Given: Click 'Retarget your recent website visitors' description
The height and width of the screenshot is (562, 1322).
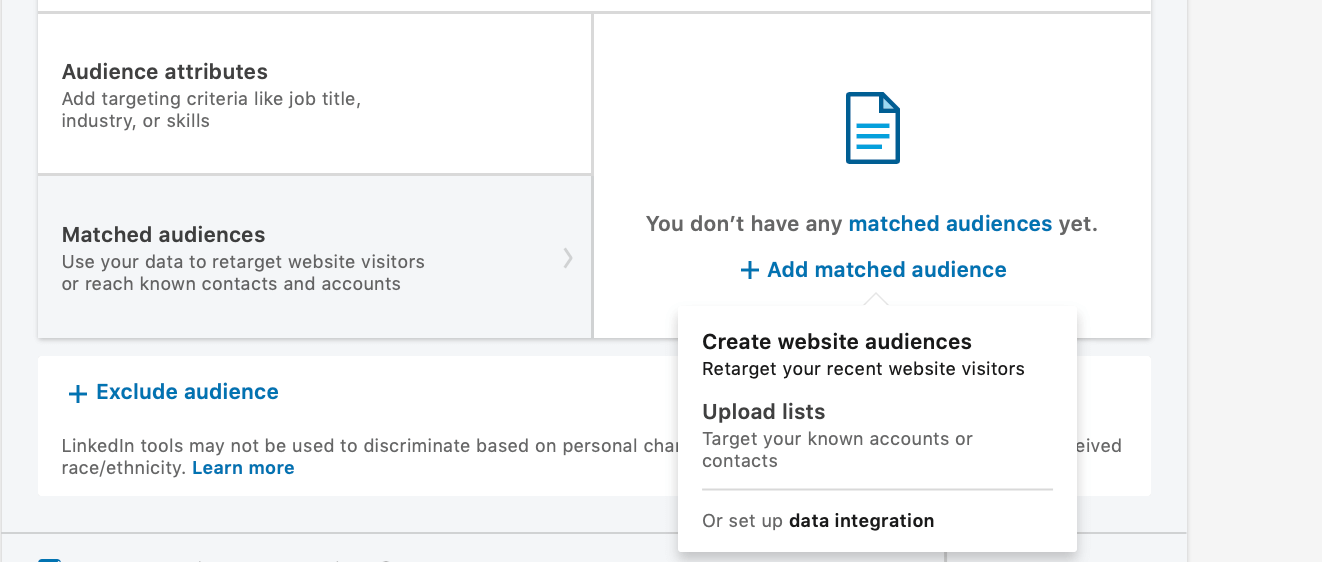Looking at the screenshot, I should pyautogui.click(x=863, y=369).
